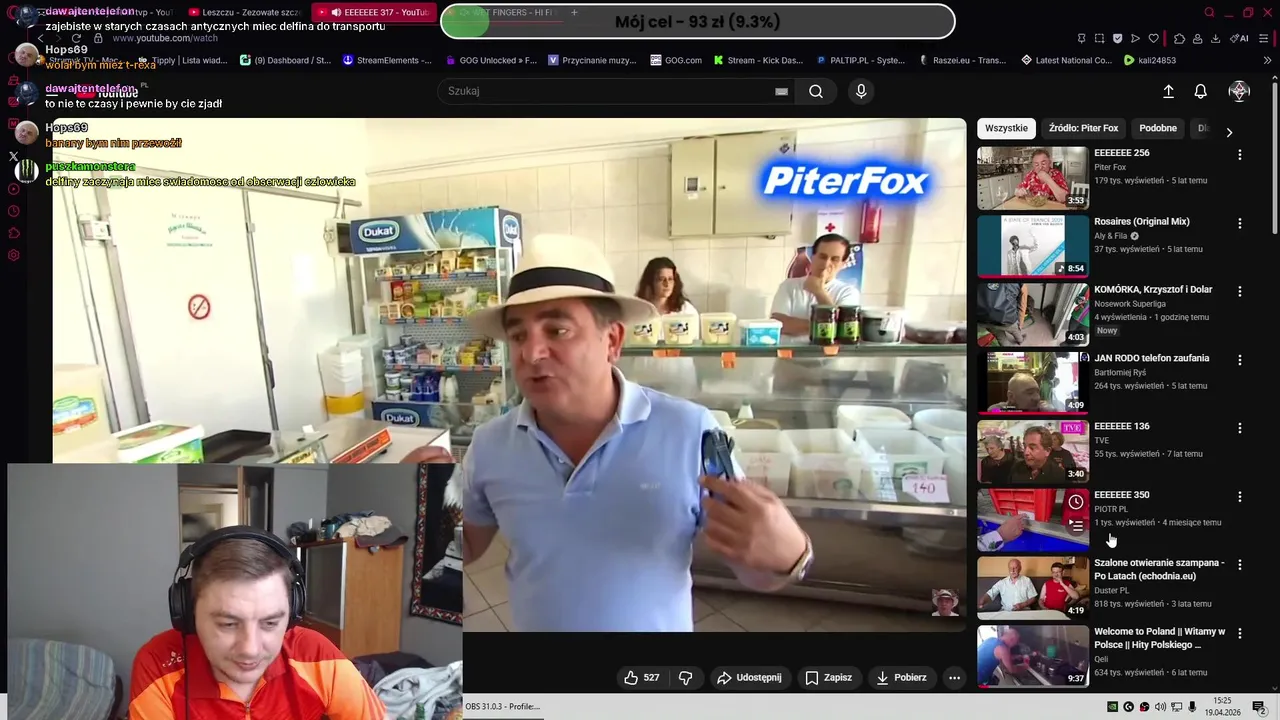Click the video title 'EEEEEEE 350'
The image size is (1280, 720).
click(x=1122, y=495)
